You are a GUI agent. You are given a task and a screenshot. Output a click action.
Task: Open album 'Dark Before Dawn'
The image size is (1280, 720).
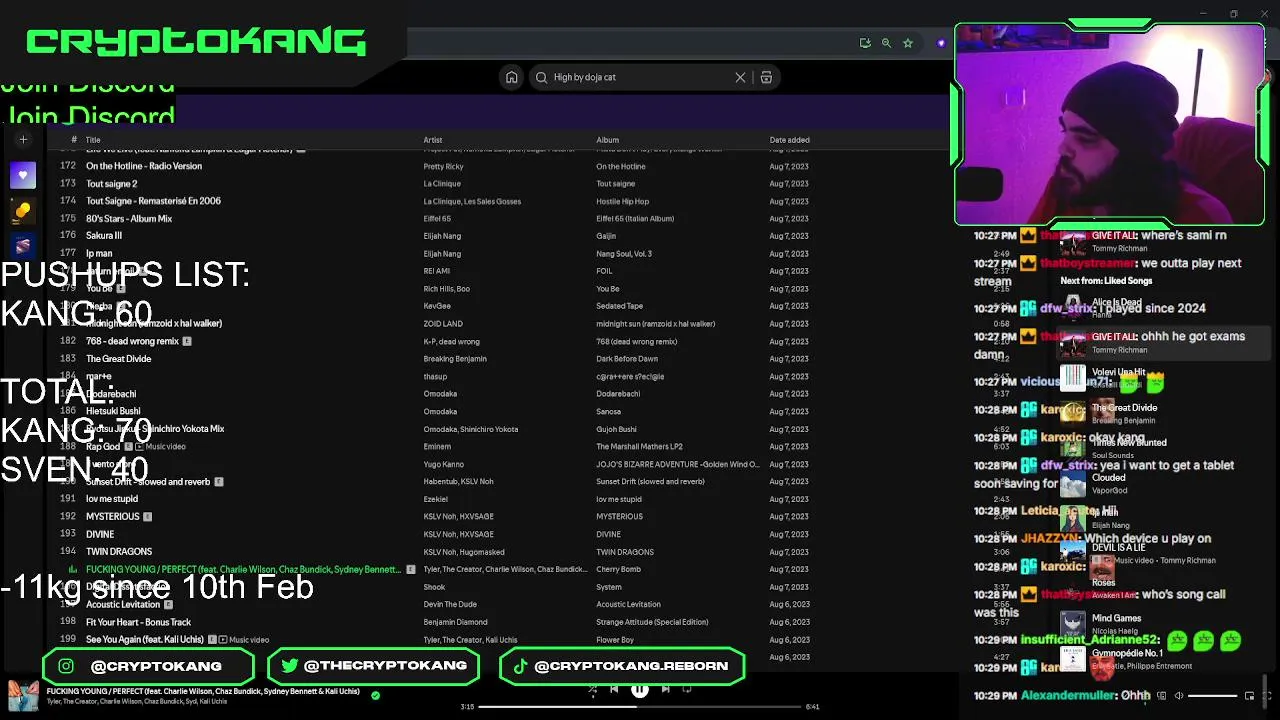627,359
